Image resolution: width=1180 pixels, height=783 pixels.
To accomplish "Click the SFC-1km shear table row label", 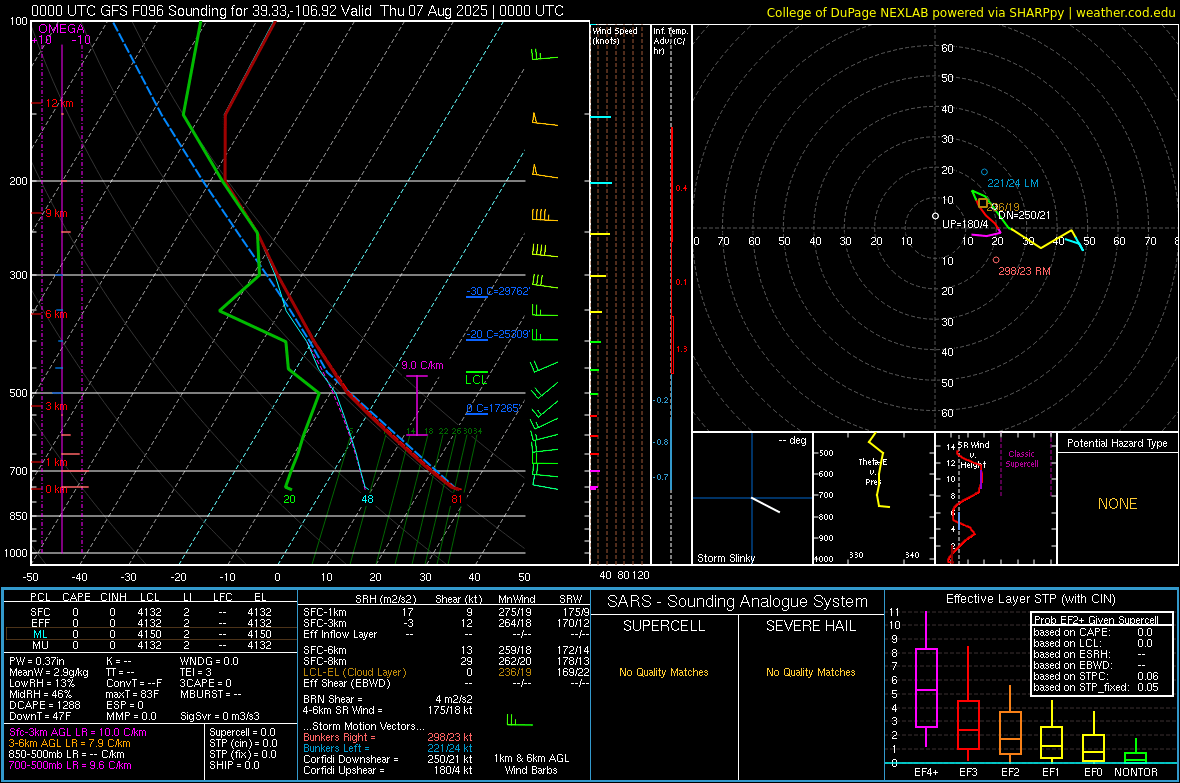I will (x=325, y=612).
